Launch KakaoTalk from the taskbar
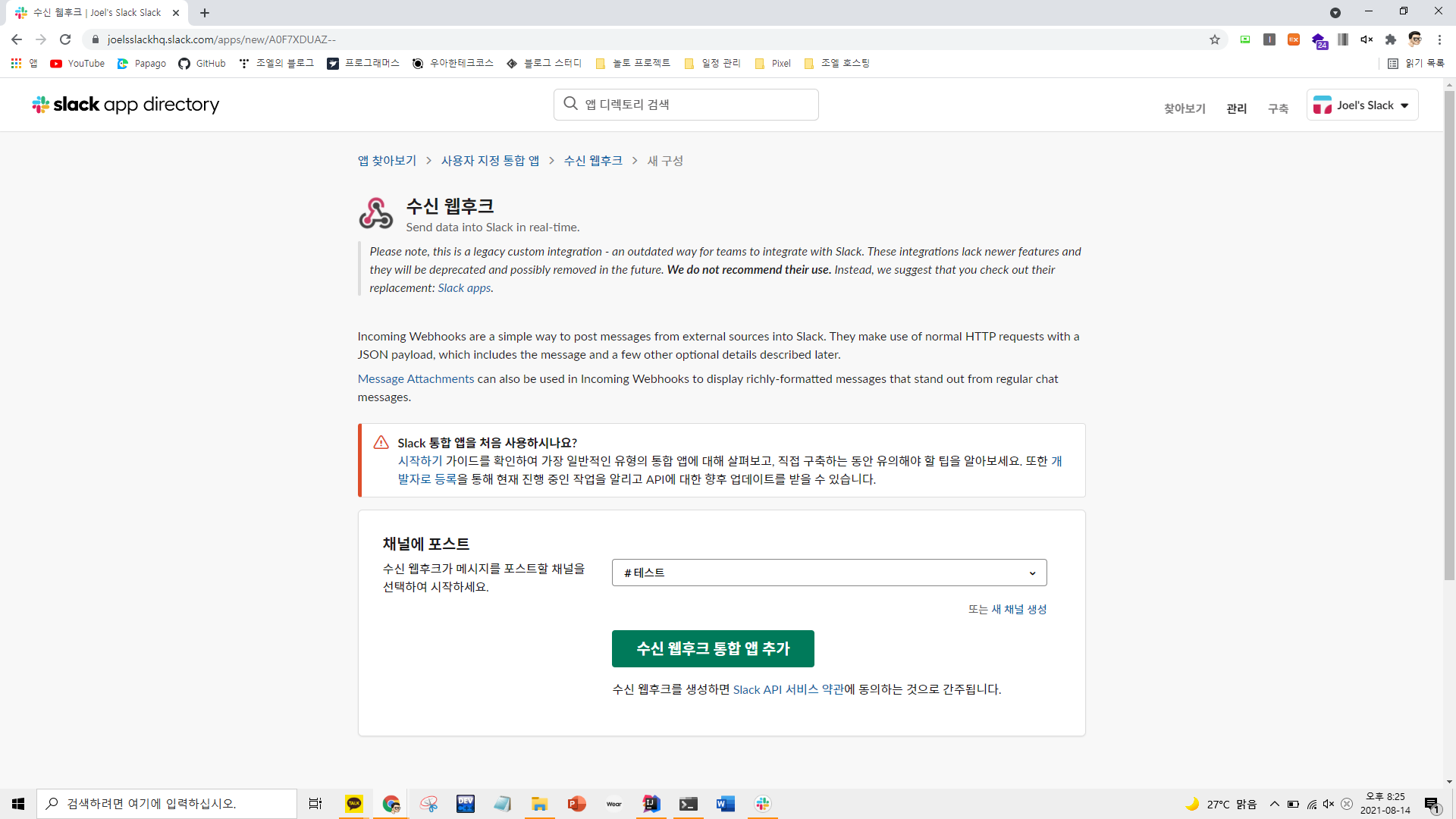Screen dimensions: 1456x819 coord(354,804)
